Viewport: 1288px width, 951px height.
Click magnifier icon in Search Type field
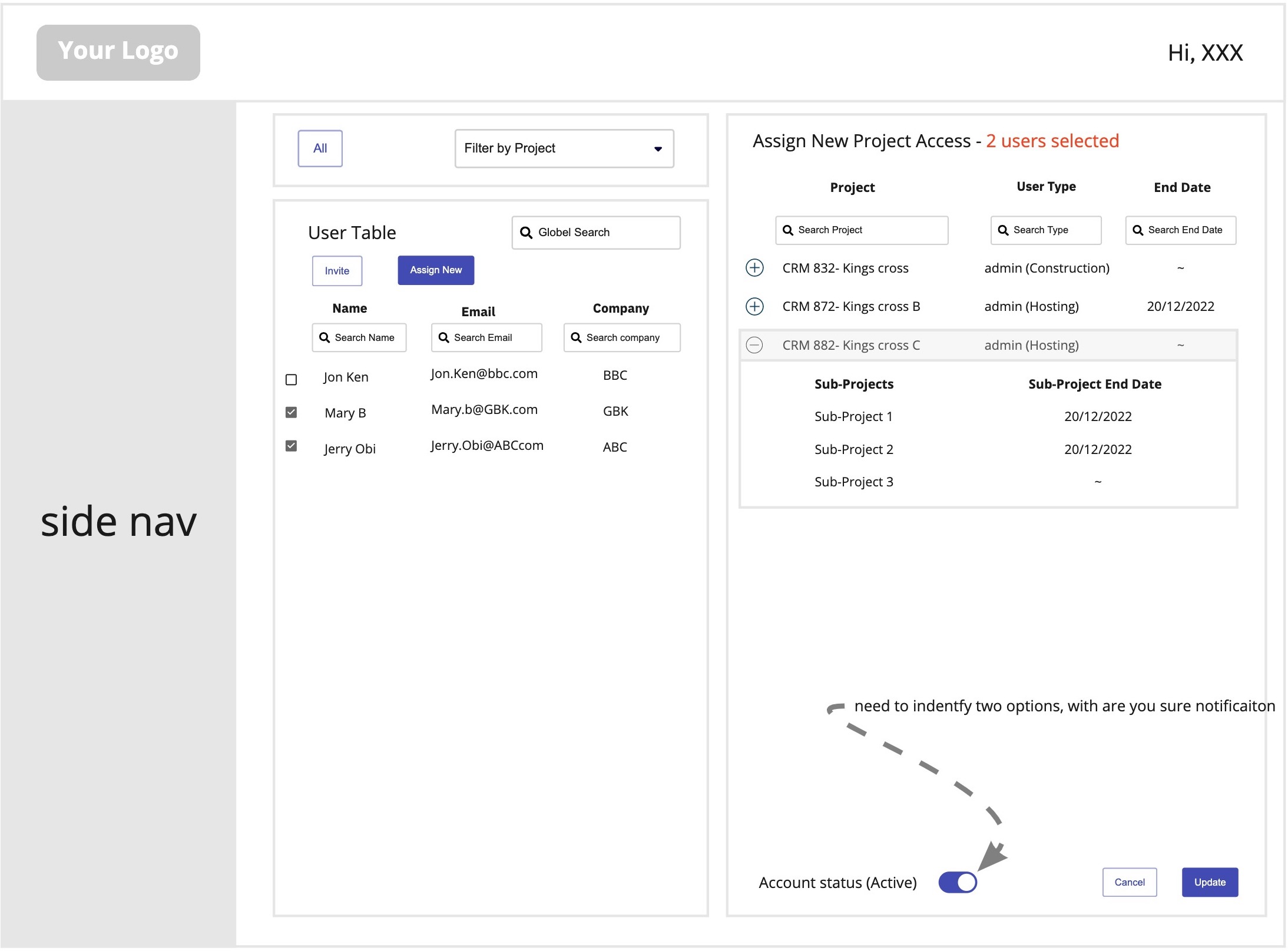pyautogui.click(x=1003, y=230)
